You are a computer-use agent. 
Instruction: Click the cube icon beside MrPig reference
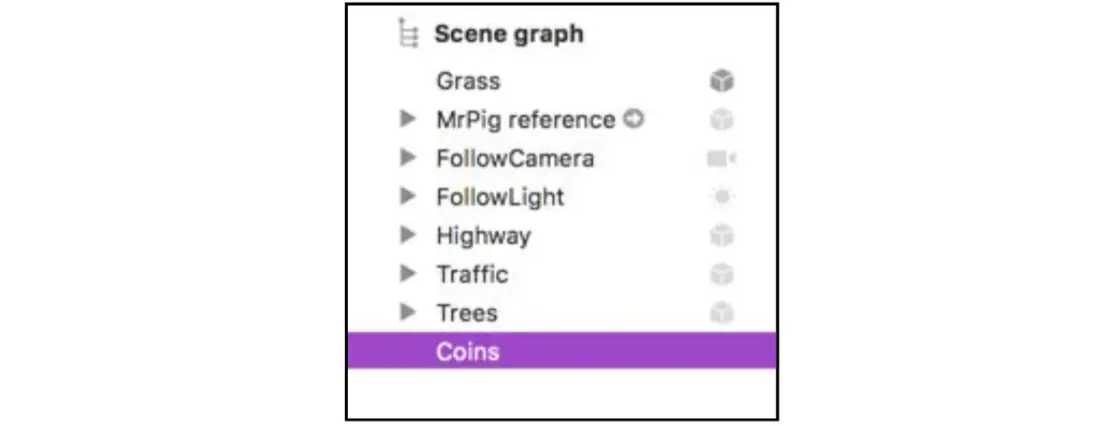click(x=721, y=120)
